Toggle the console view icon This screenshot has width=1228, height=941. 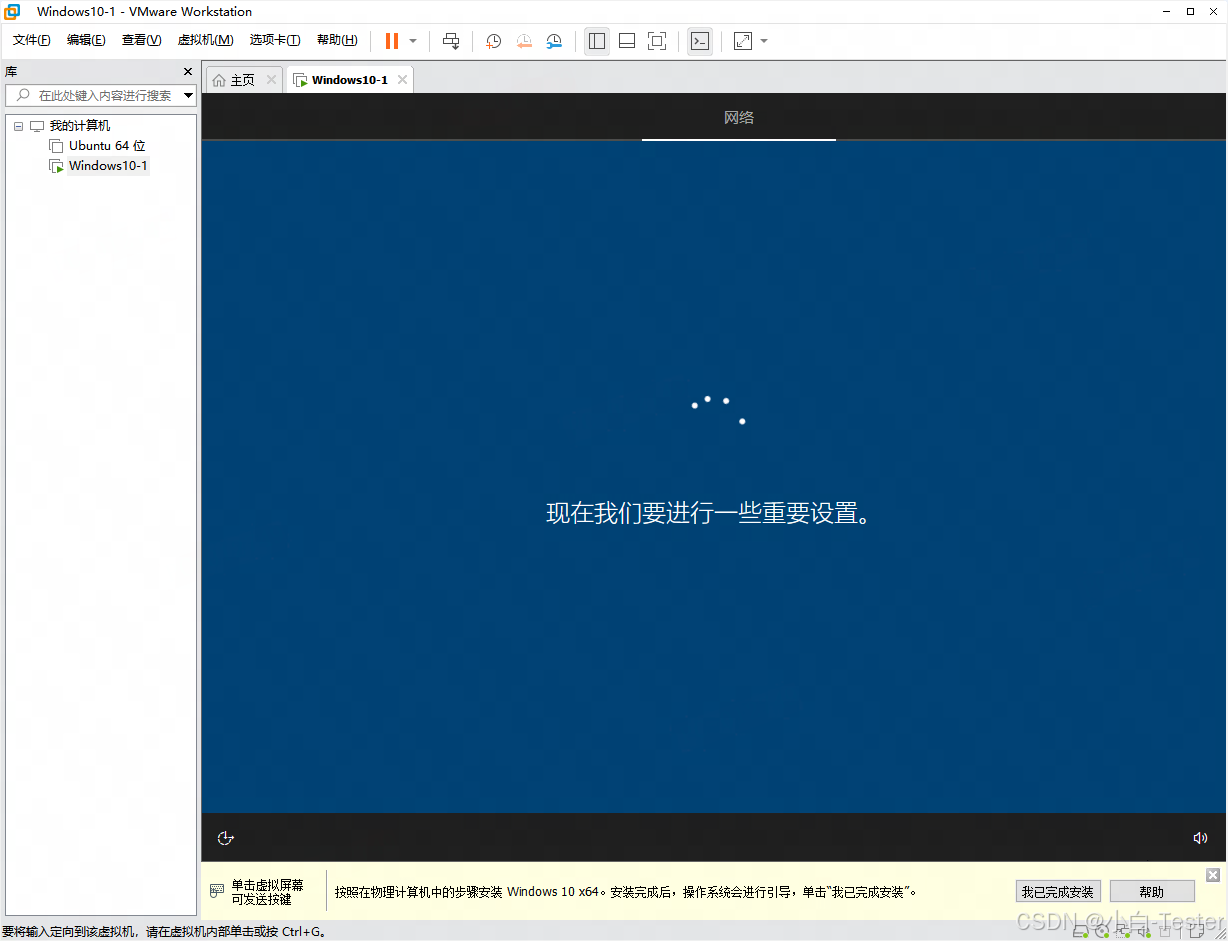point(700,41)
